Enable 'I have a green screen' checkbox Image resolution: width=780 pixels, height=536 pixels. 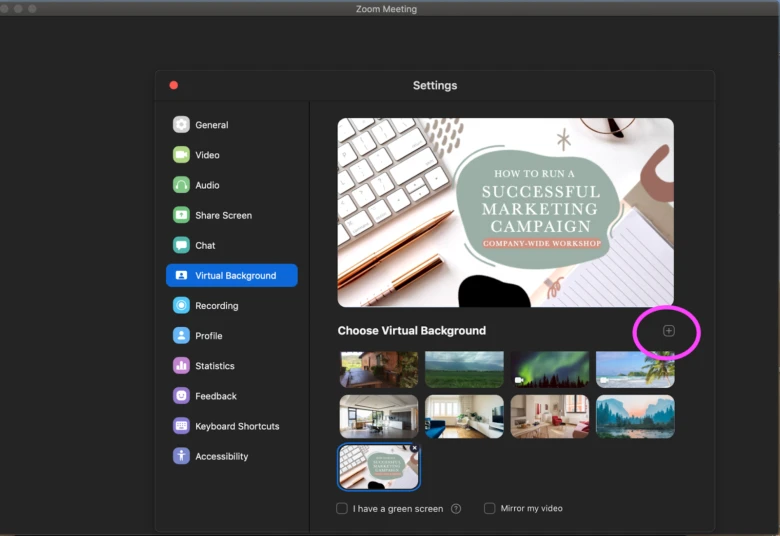(x=342, y=509)
